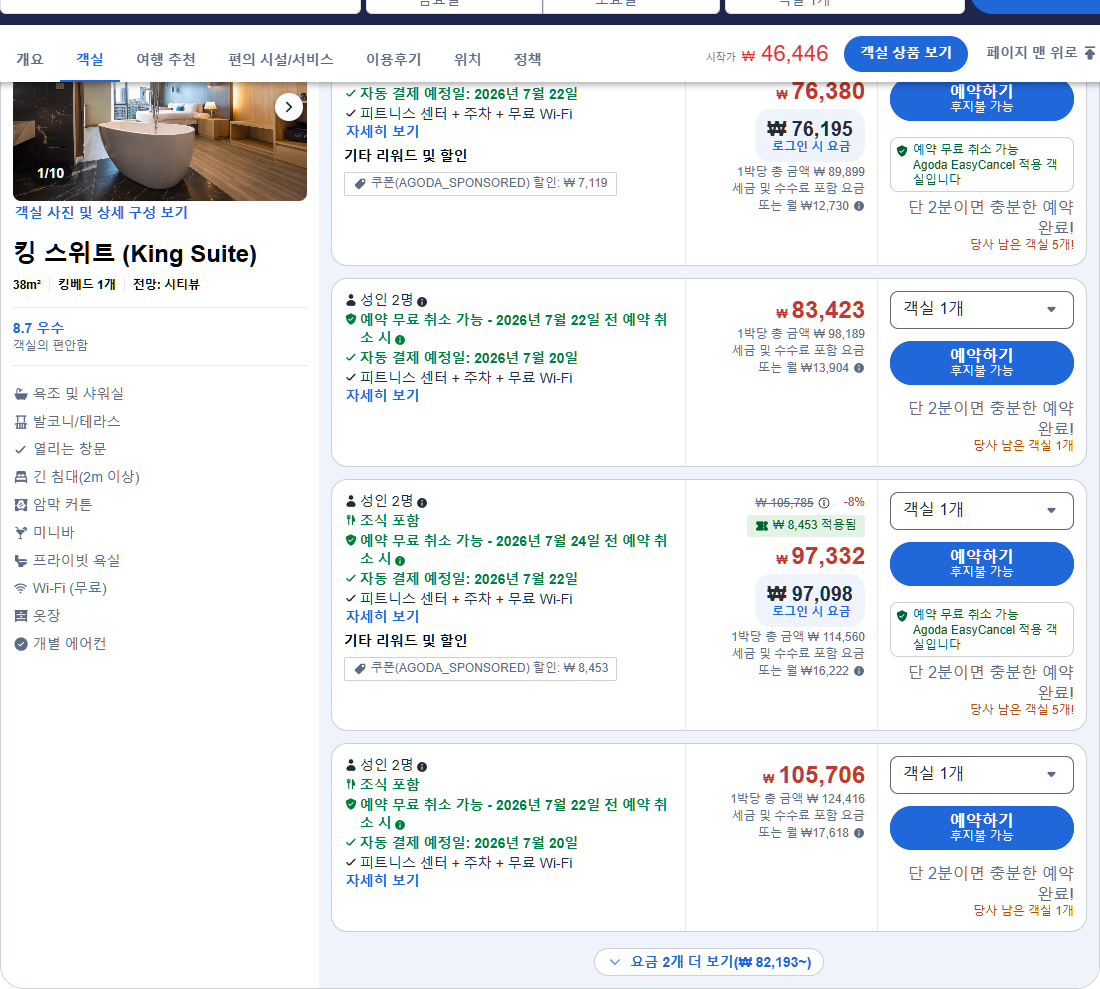Screen dimensions: 1100x989
Task: Click the wardrobe amenity icon
Action: (21, 617)
